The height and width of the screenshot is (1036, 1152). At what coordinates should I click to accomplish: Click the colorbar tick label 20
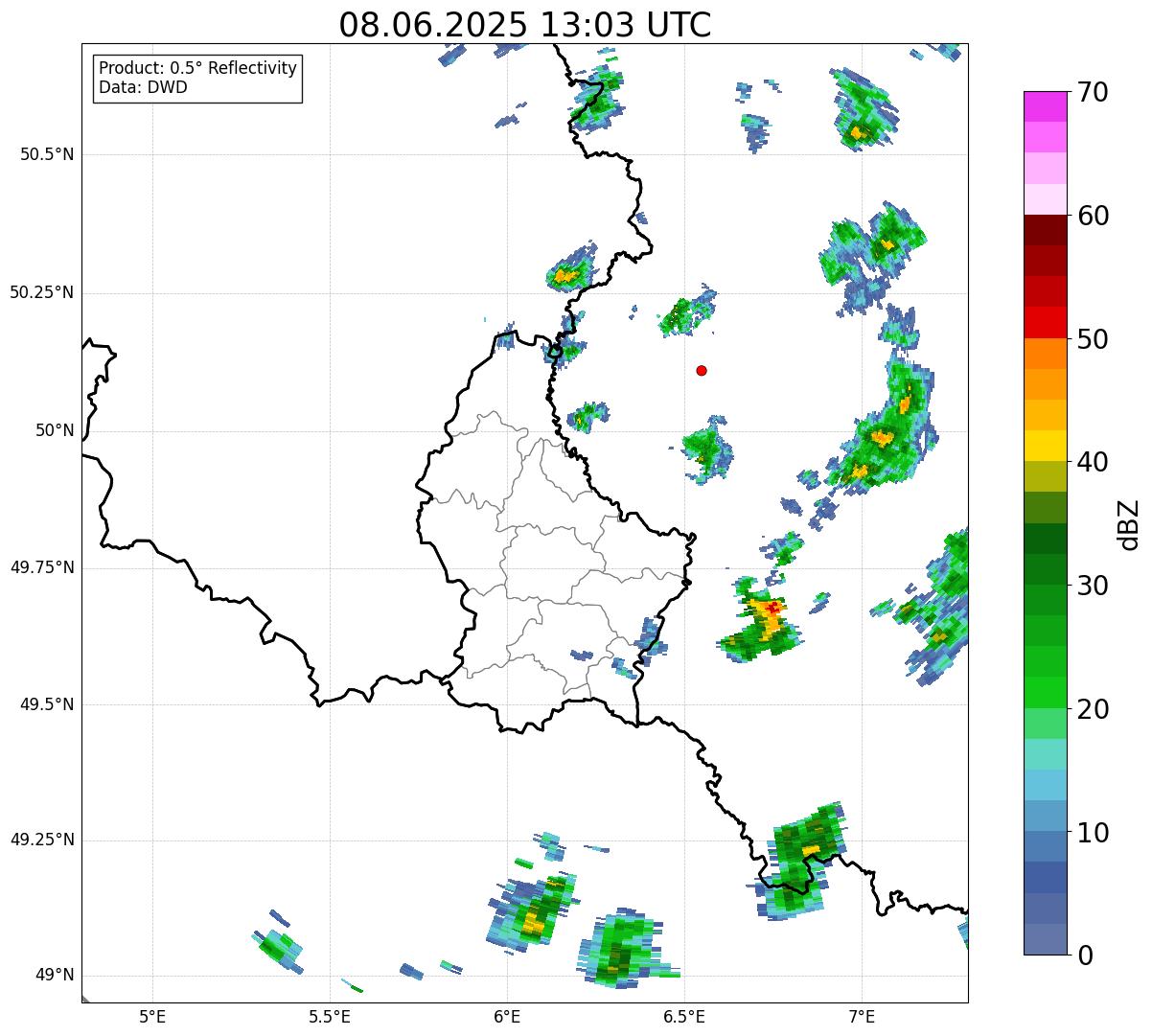[x=1093, y=709]
